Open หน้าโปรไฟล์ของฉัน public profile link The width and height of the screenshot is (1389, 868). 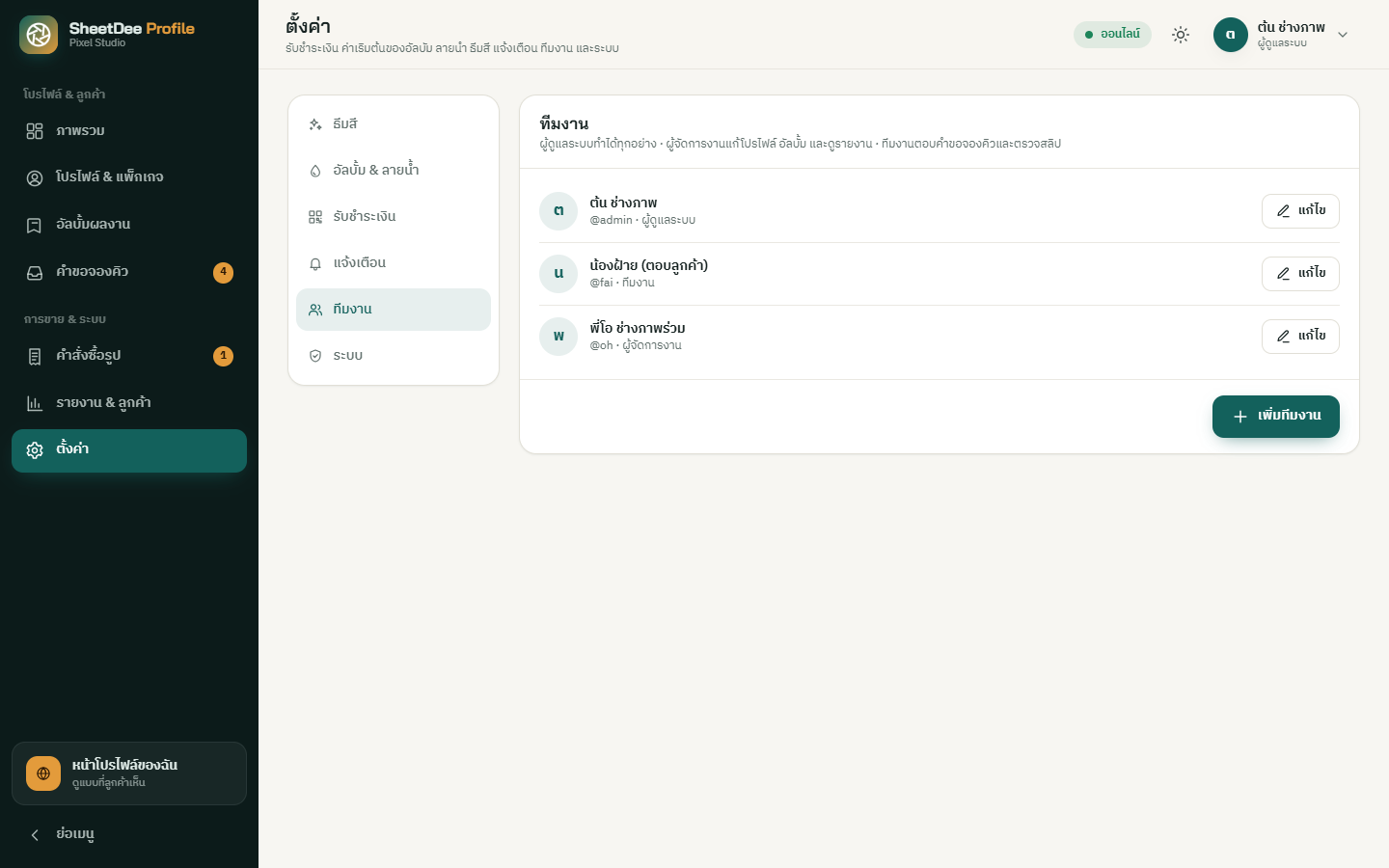pos(129,773)
